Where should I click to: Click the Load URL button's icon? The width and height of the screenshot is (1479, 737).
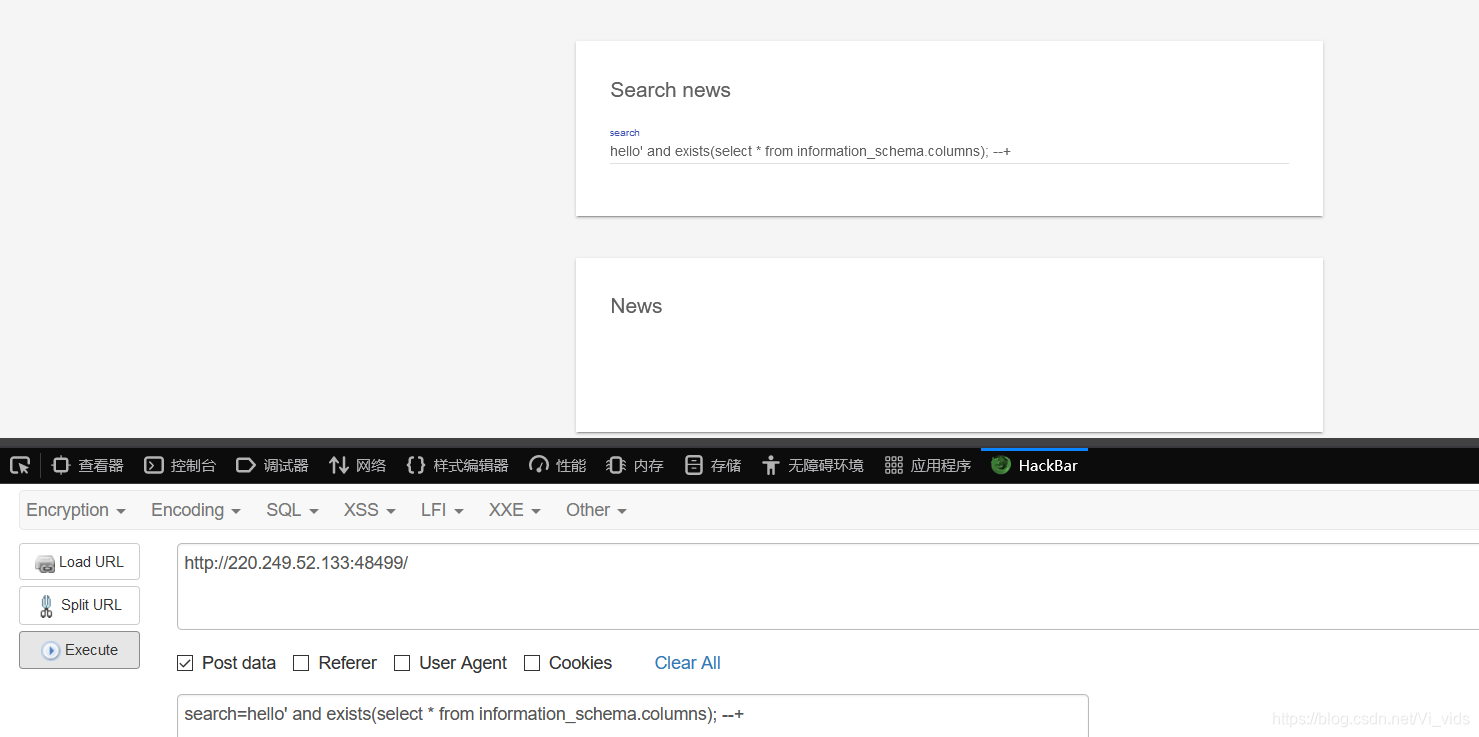pyautogui.click(x=45, y=563)
